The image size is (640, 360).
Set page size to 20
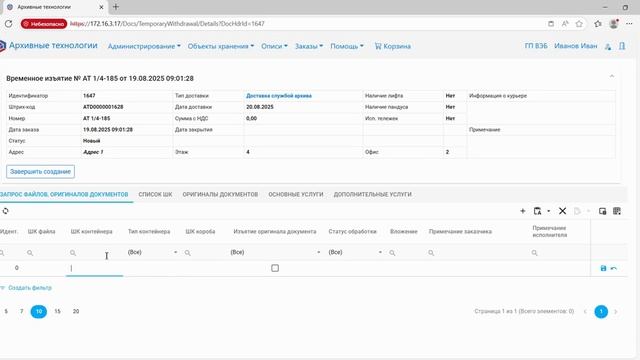click(x=76, y=311)
